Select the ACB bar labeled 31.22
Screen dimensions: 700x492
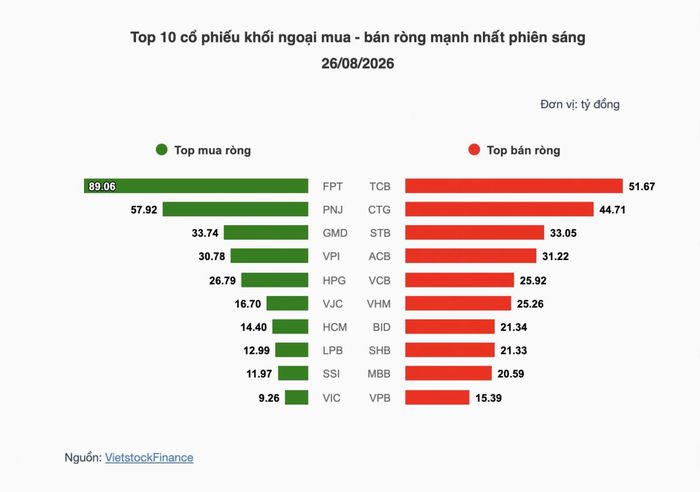pos(471,256)
